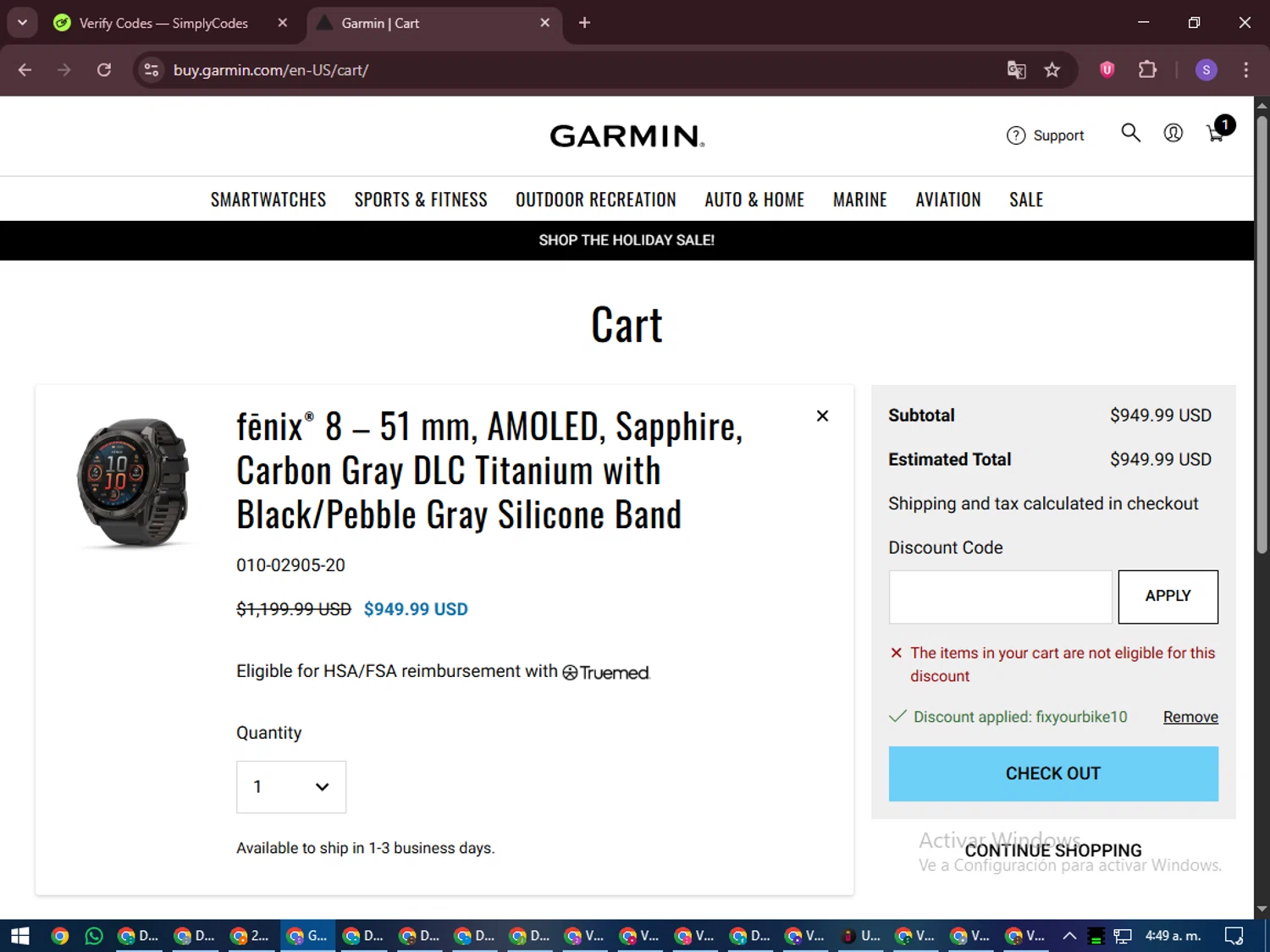Click the address bar URL

pos(270,70)
